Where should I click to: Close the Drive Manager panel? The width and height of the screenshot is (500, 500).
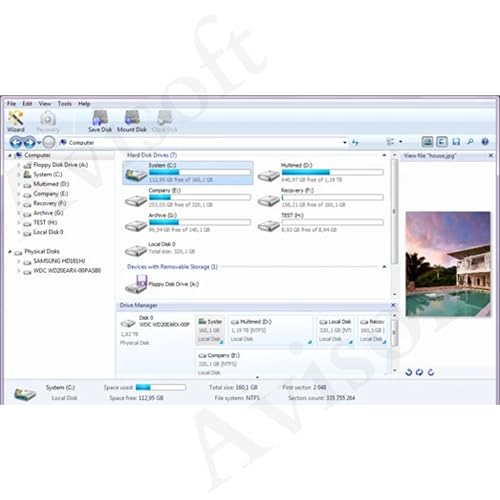tap(393, 305)
